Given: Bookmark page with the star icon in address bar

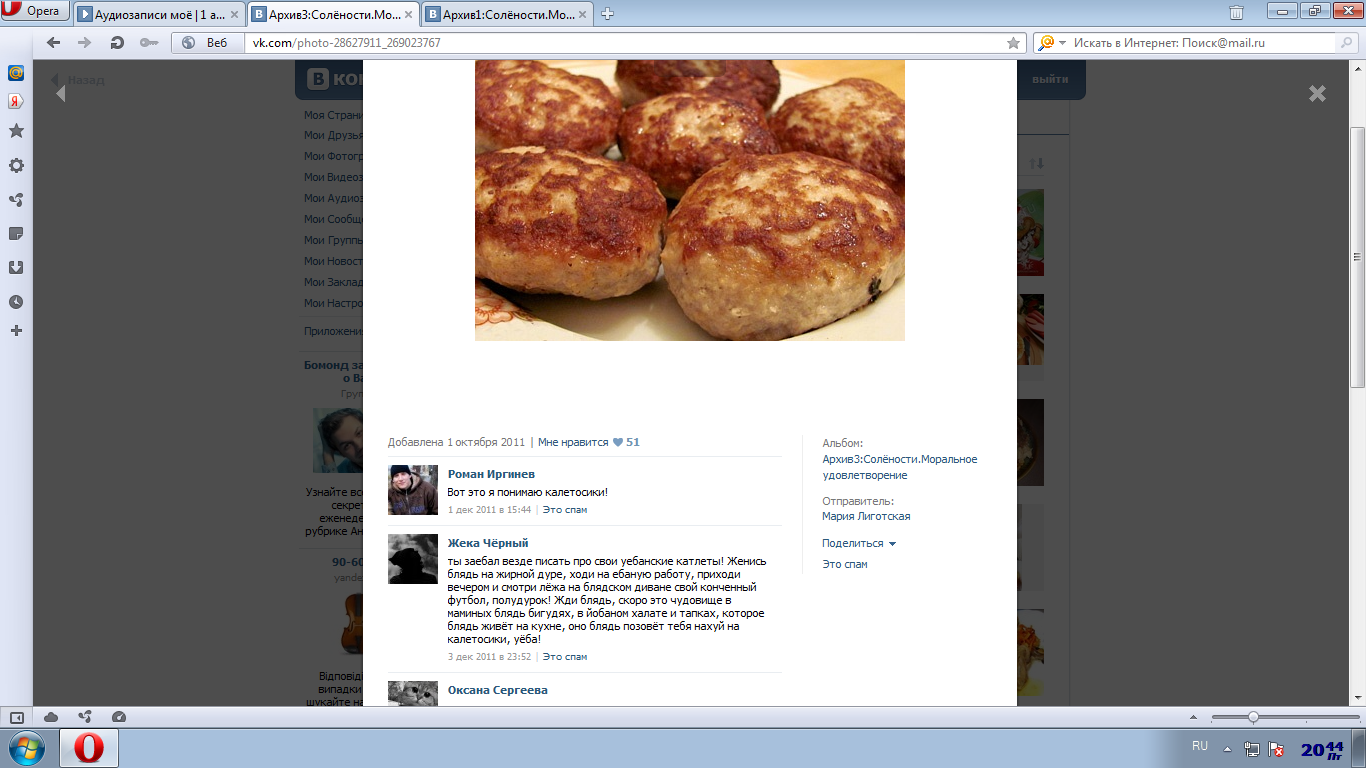Looking at the screenshot, I should [1013, 43].
